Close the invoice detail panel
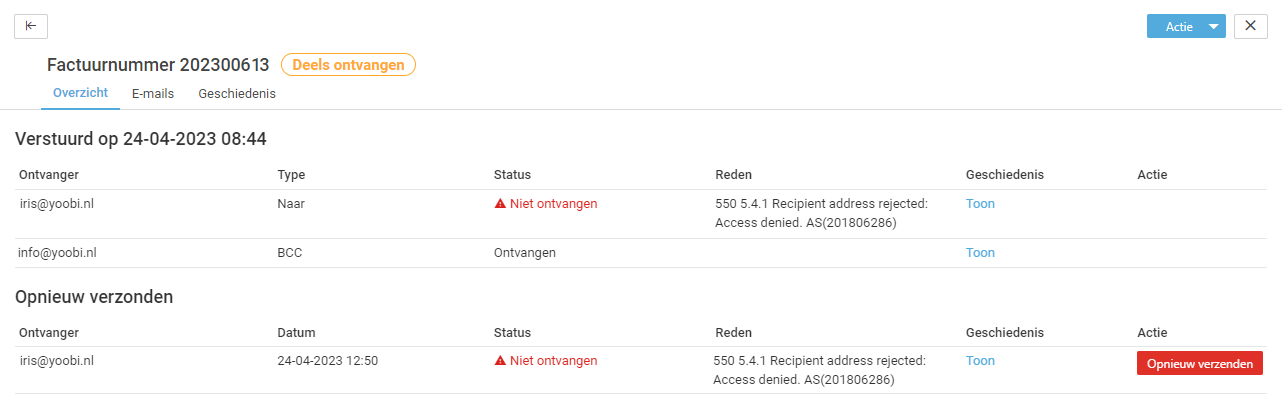1282x414 pixels. point(1251,26)
